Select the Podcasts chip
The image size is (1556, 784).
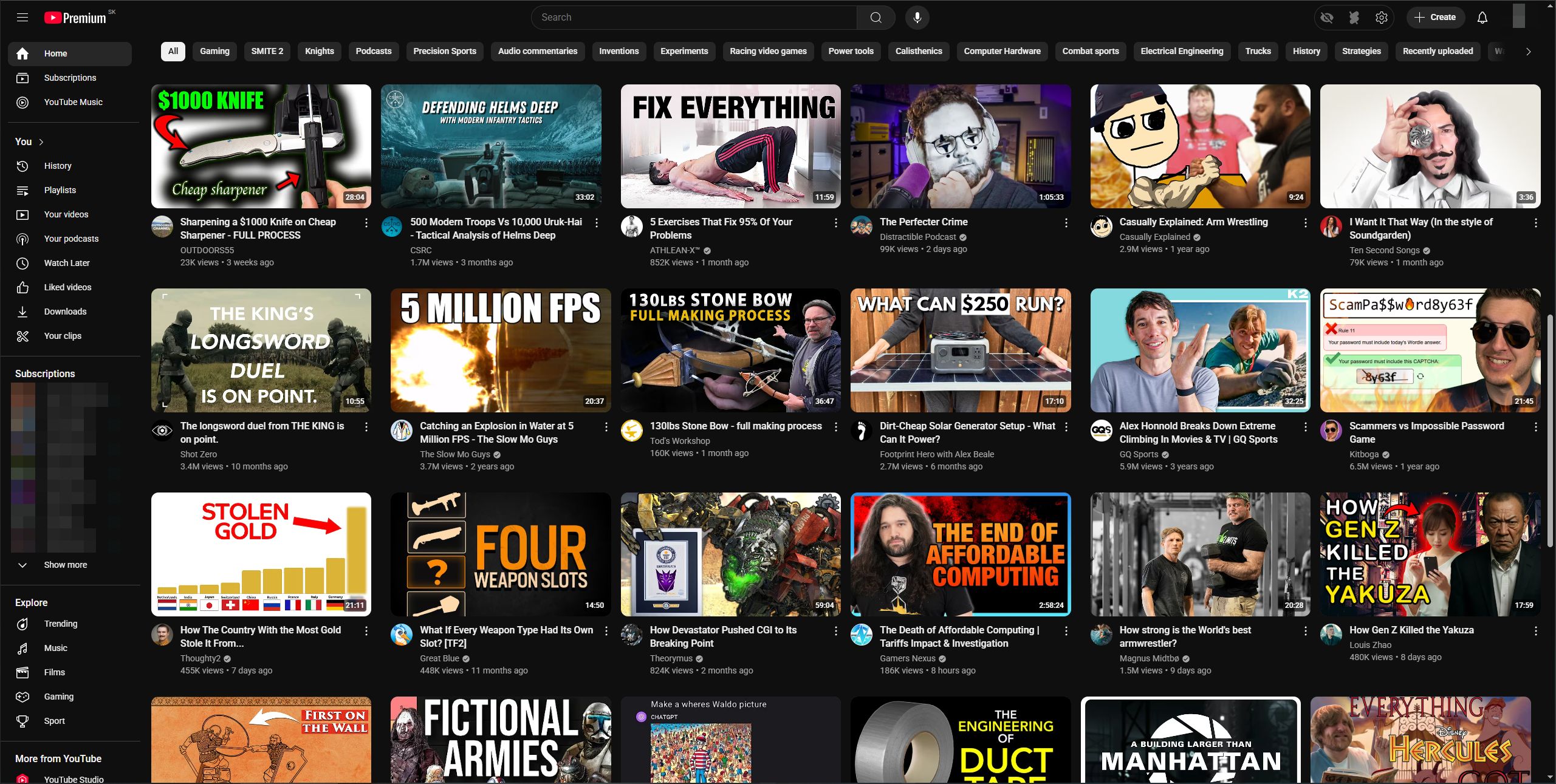tap(374, 51)
